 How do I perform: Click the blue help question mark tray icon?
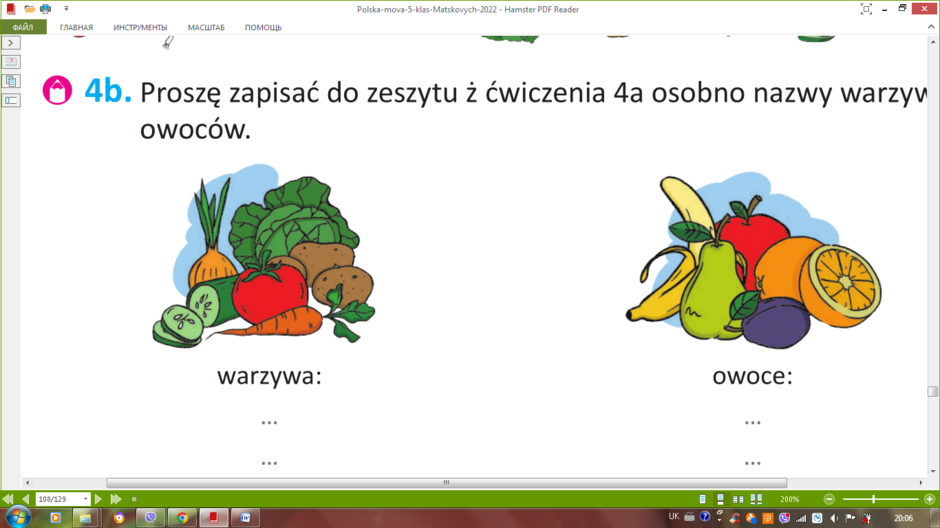(x=705, y=517)
